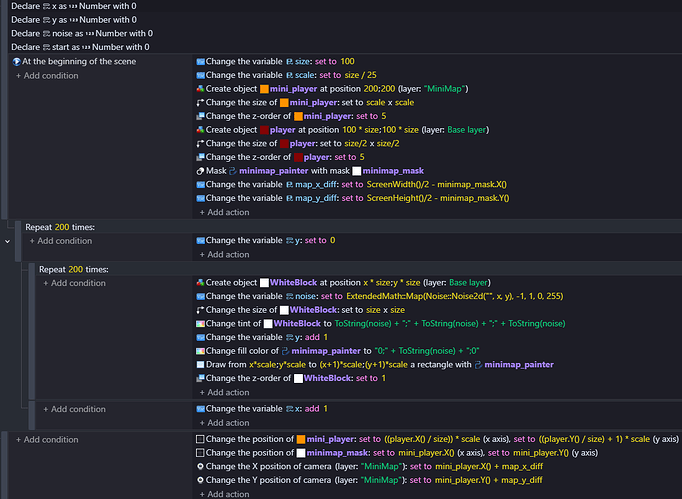Click 'Add action' below map_y_diff action
Image resolution: width=682 pixels, height=499 pixels.
click(x=224, y=212)
